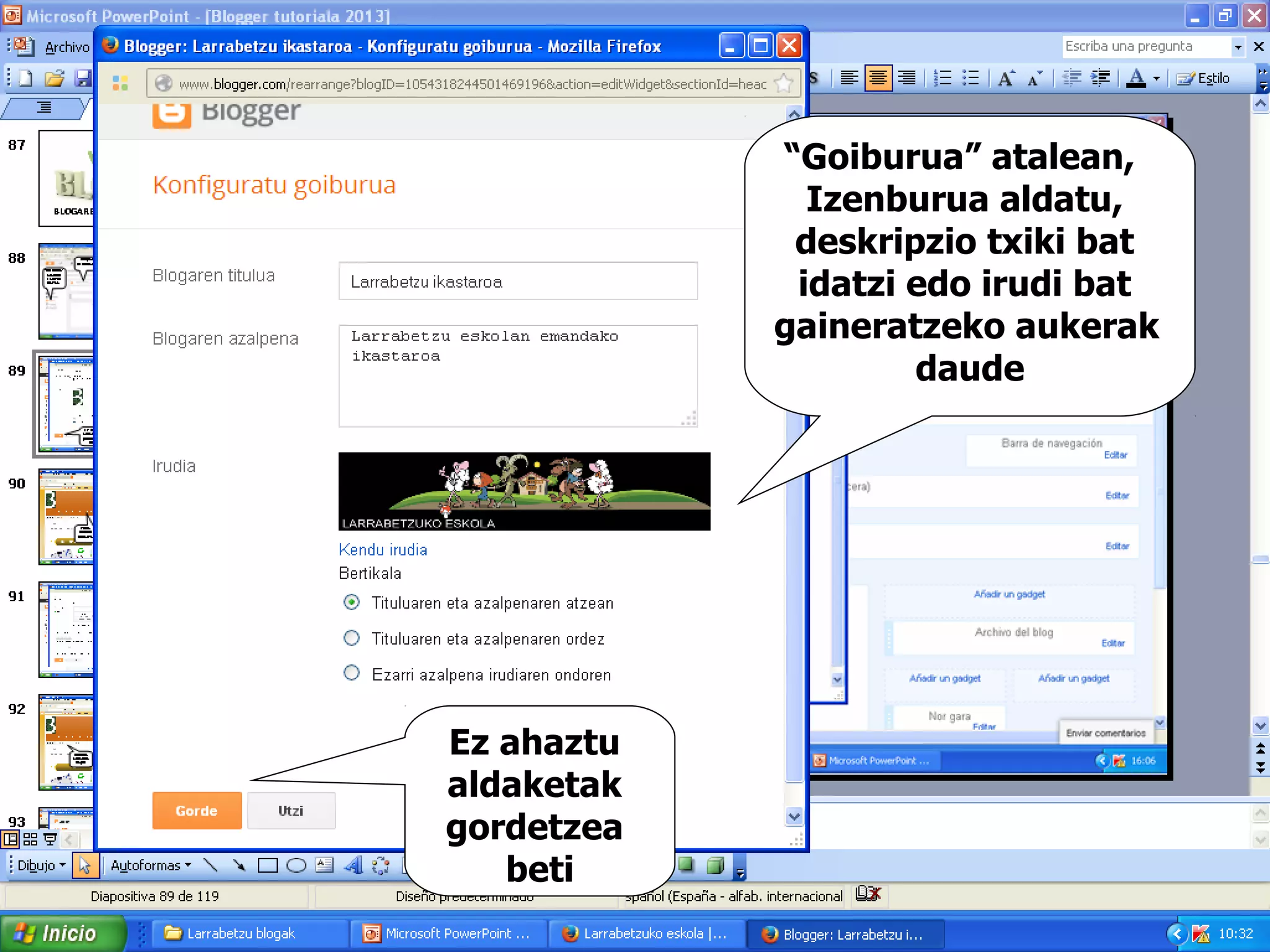Click the outline tab icon above thumbnails
The height and width of the screenshot is (952, 1270).
[43, 107]
